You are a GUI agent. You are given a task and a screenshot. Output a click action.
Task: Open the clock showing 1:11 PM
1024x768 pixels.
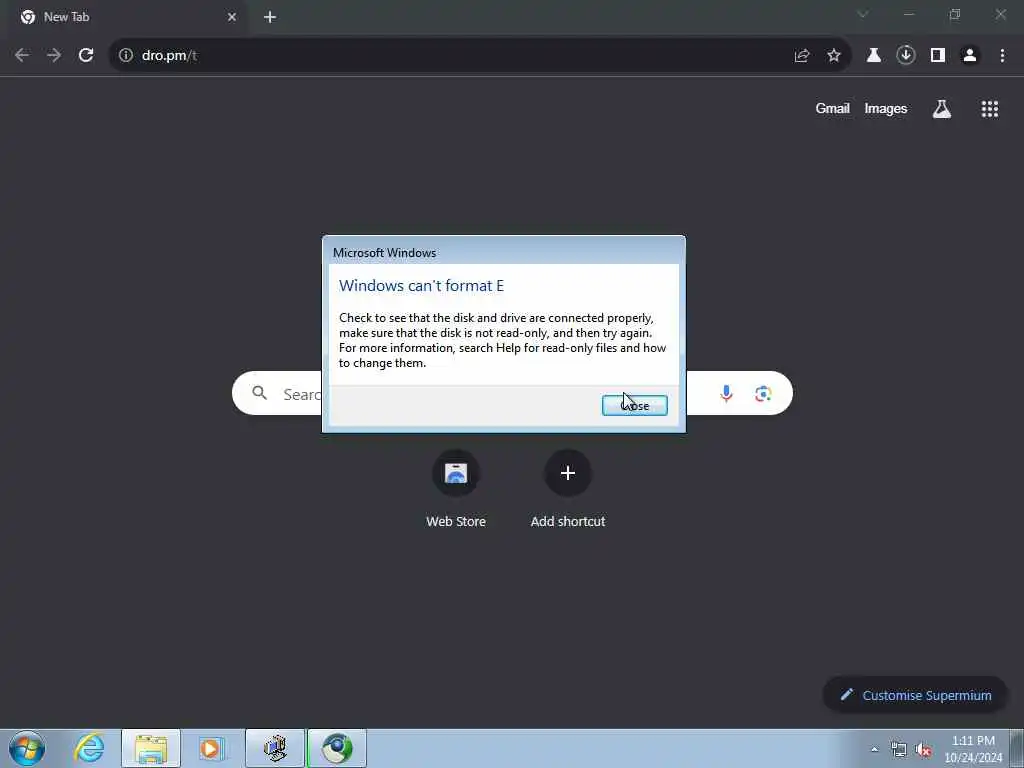(973, 749)
